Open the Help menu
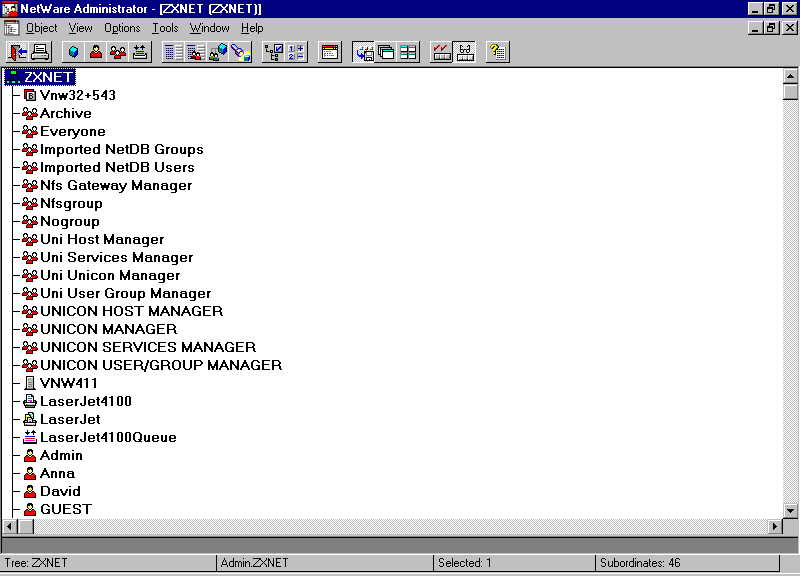 click(252, 28)
